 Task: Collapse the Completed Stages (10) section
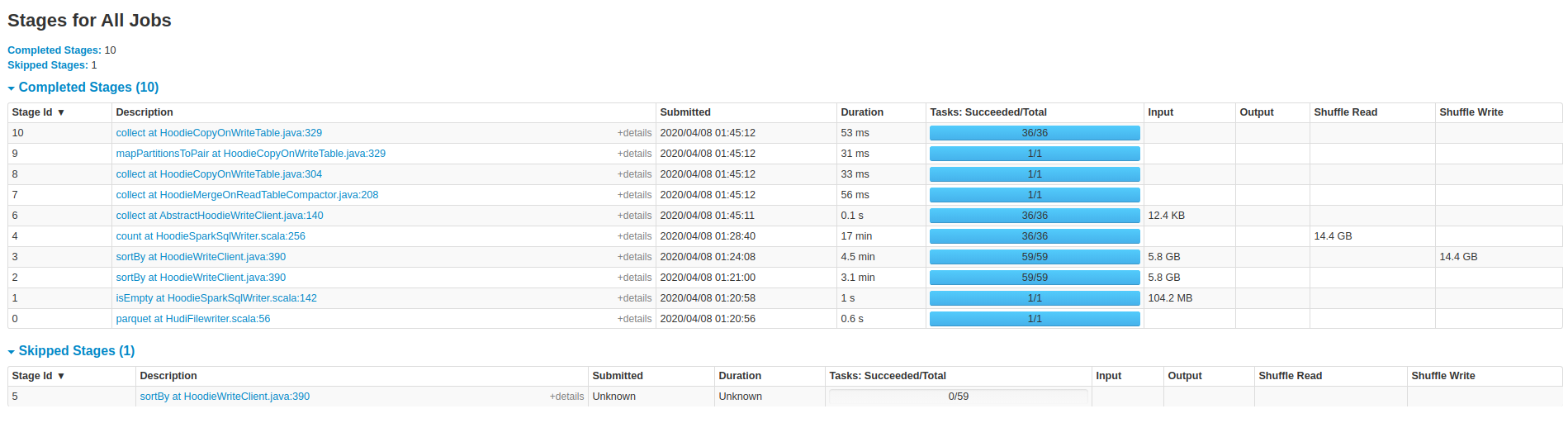tap(83, 88)
